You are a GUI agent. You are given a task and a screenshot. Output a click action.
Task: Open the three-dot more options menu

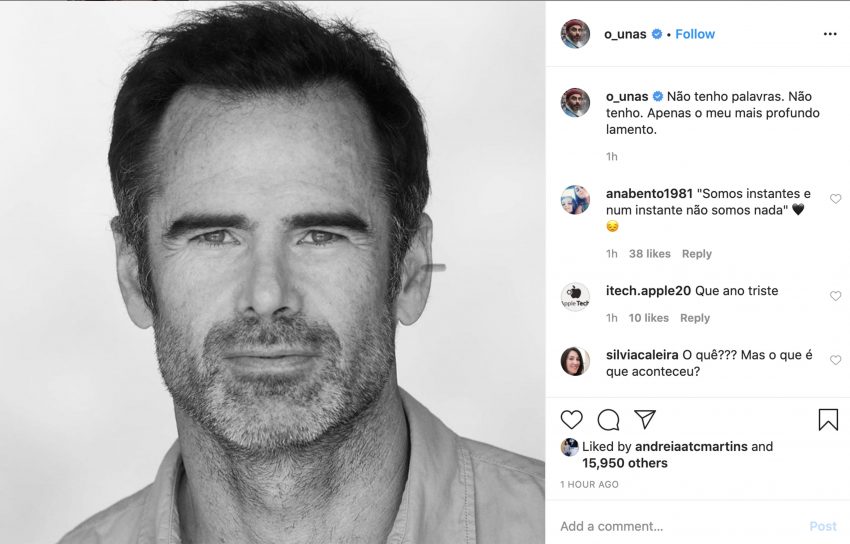pyautogui.click(x=829, y=34)
